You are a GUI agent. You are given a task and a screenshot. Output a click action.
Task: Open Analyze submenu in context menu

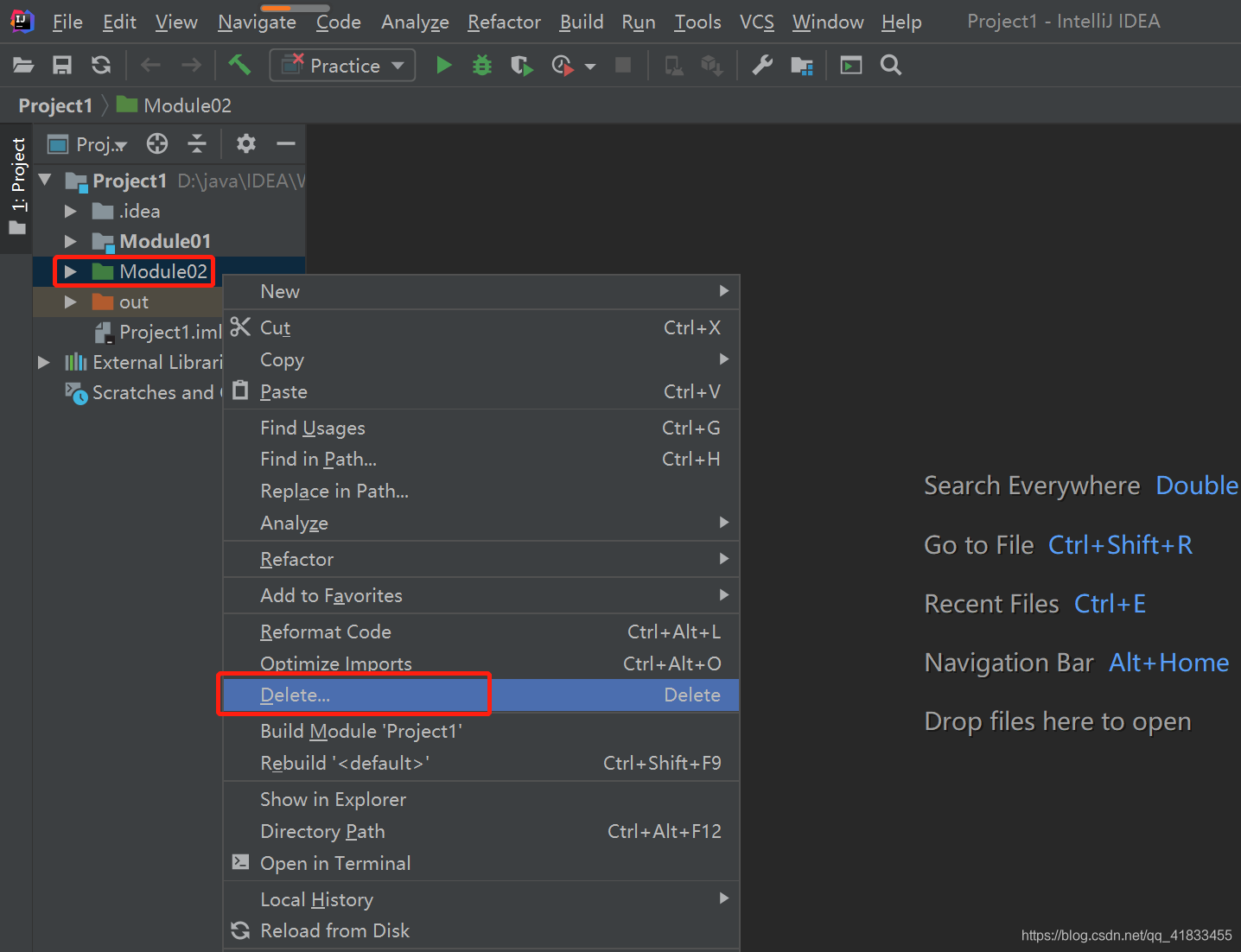(x=481, y=523)
